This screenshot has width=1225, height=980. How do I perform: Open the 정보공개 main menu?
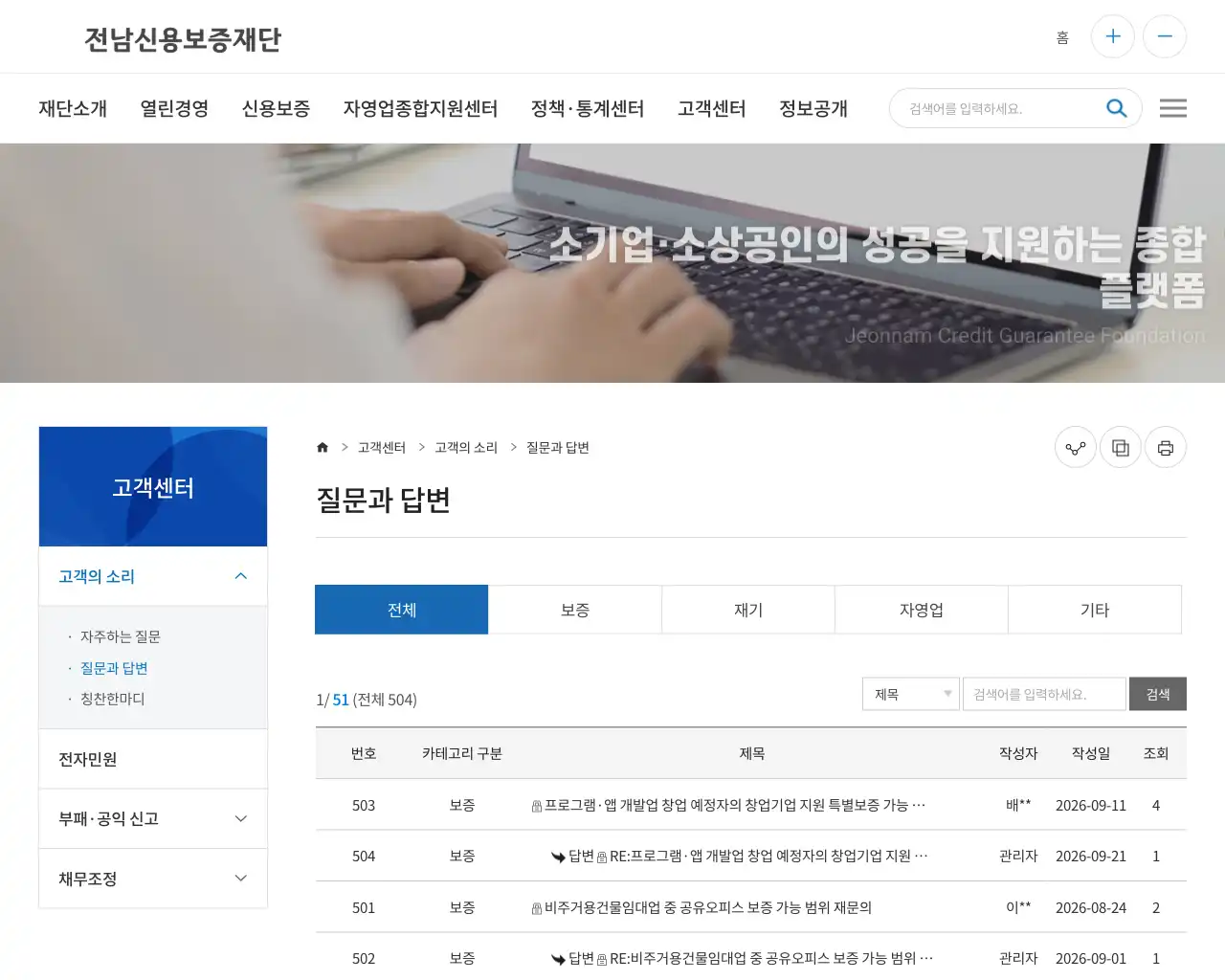[x=813, y=108]
